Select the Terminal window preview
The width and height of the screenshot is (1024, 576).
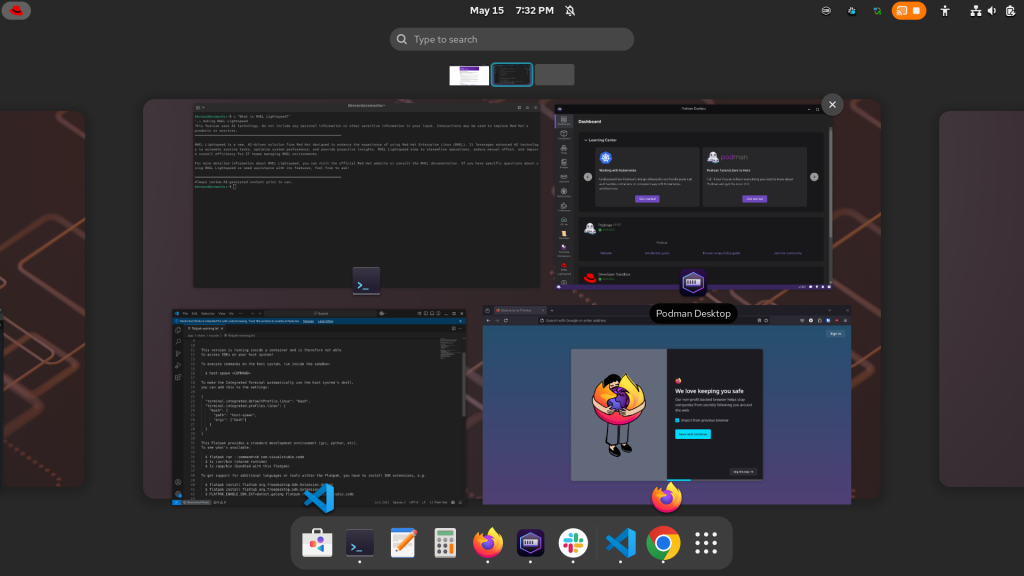pyautogui.click(x=366, y=195)
